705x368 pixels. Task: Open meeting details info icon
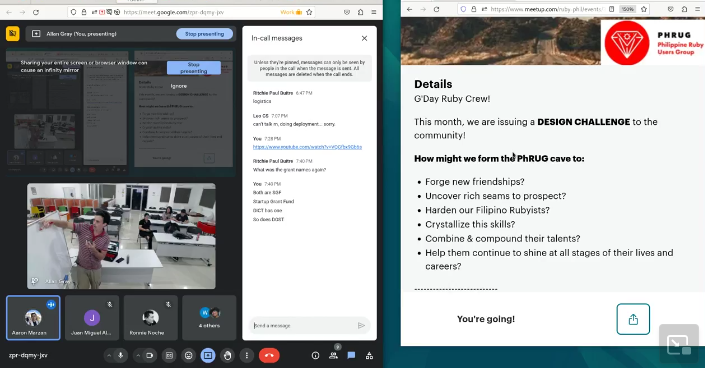[x=316, y=355]
